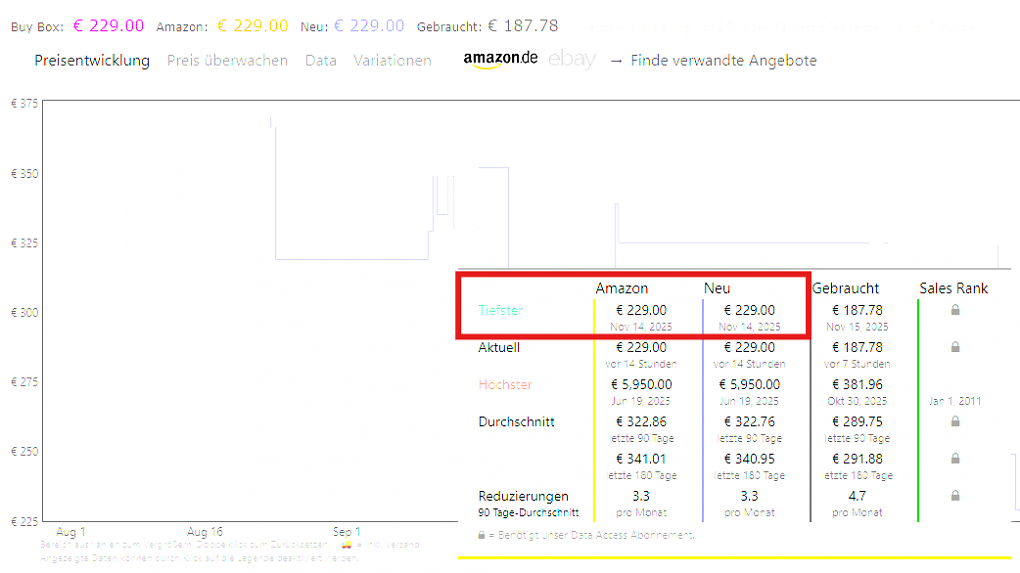Click the Gebraucht price € 187.78 in header
1020x573 pixels.
pos(523,26)
